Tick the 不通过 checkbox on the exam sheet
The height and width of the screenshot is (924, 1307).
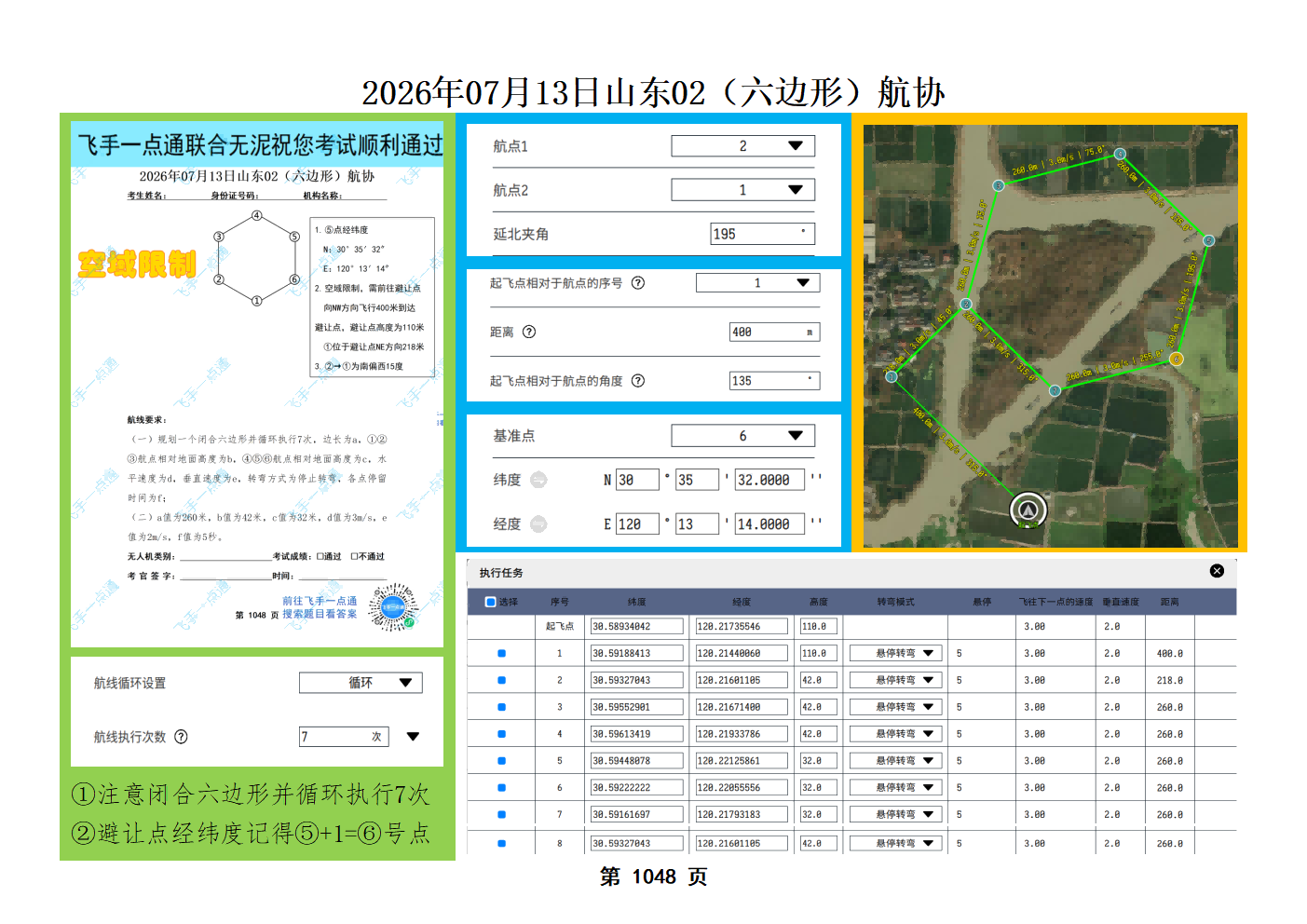click(354, 556)
